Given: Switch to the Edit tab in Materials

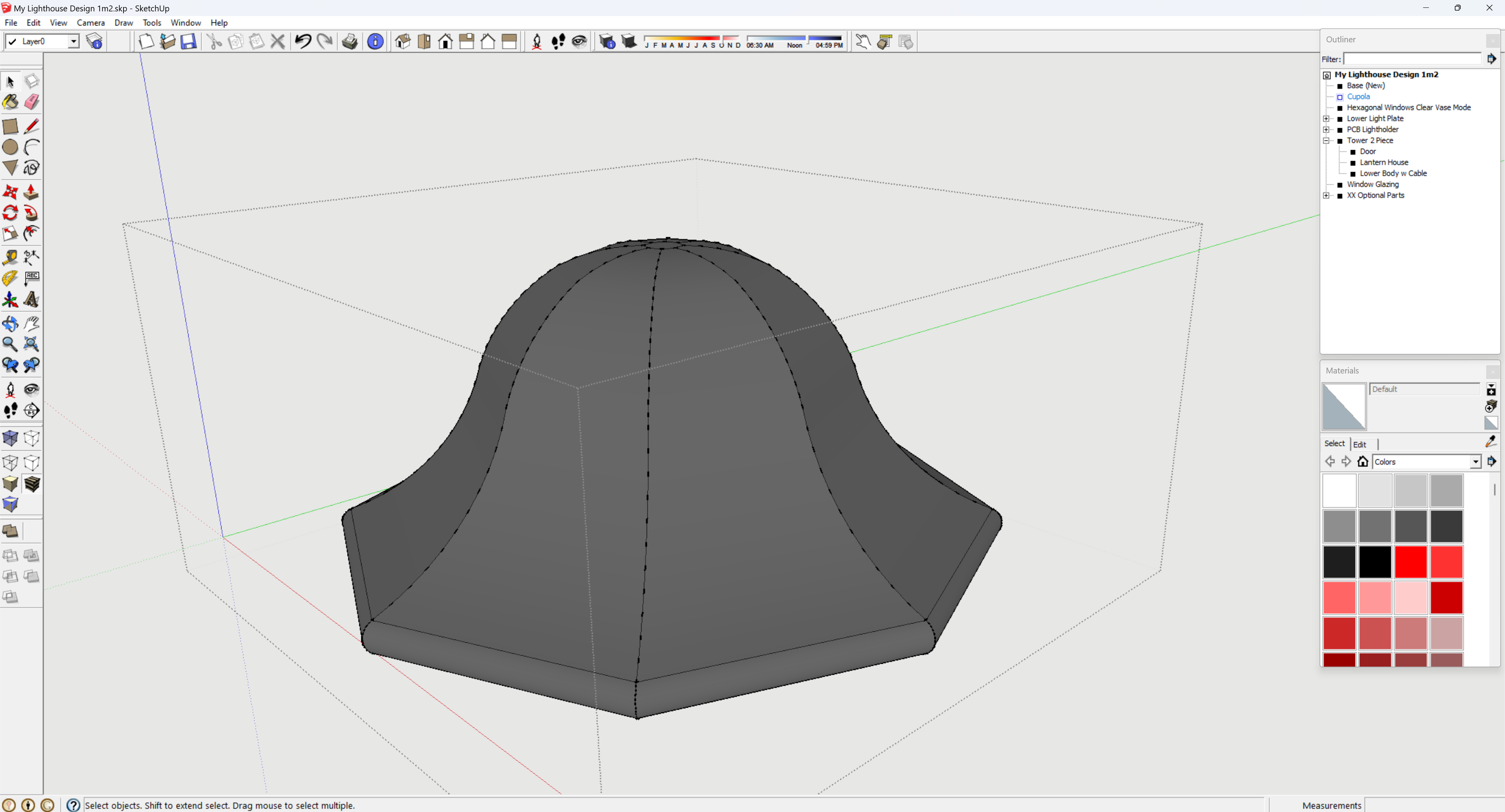Looking at the screenshot, I should point(1360,444).
